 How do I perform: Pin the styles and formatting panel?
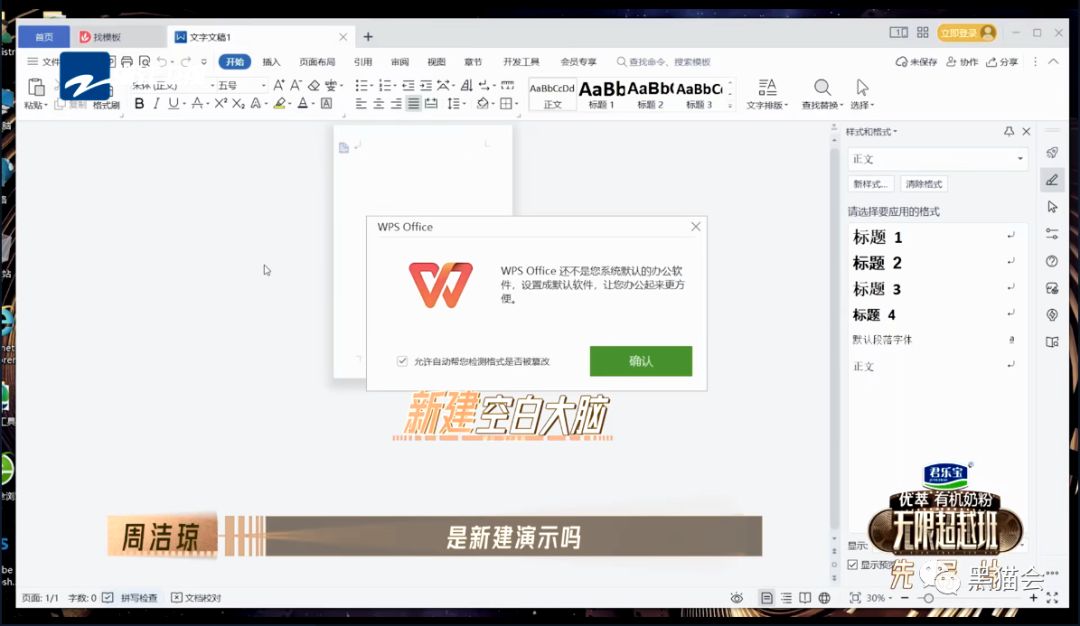click(x=1008, y=132)
